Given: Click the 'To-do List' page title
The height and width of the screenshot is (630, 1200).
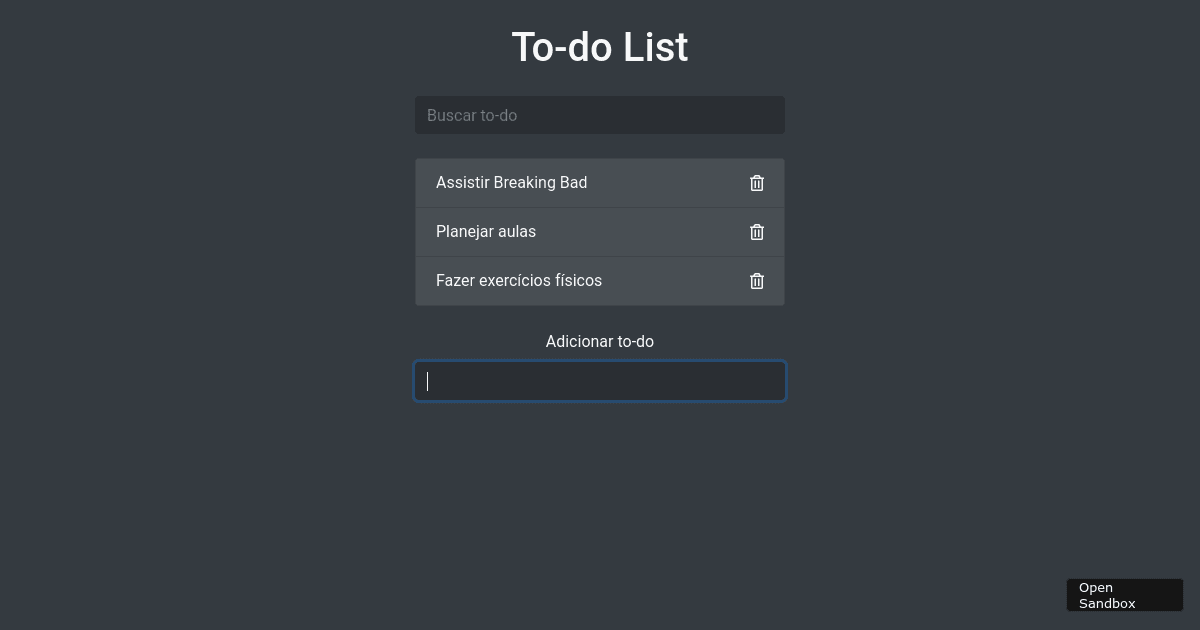Looking at the screenshot, I should [600, 46].
